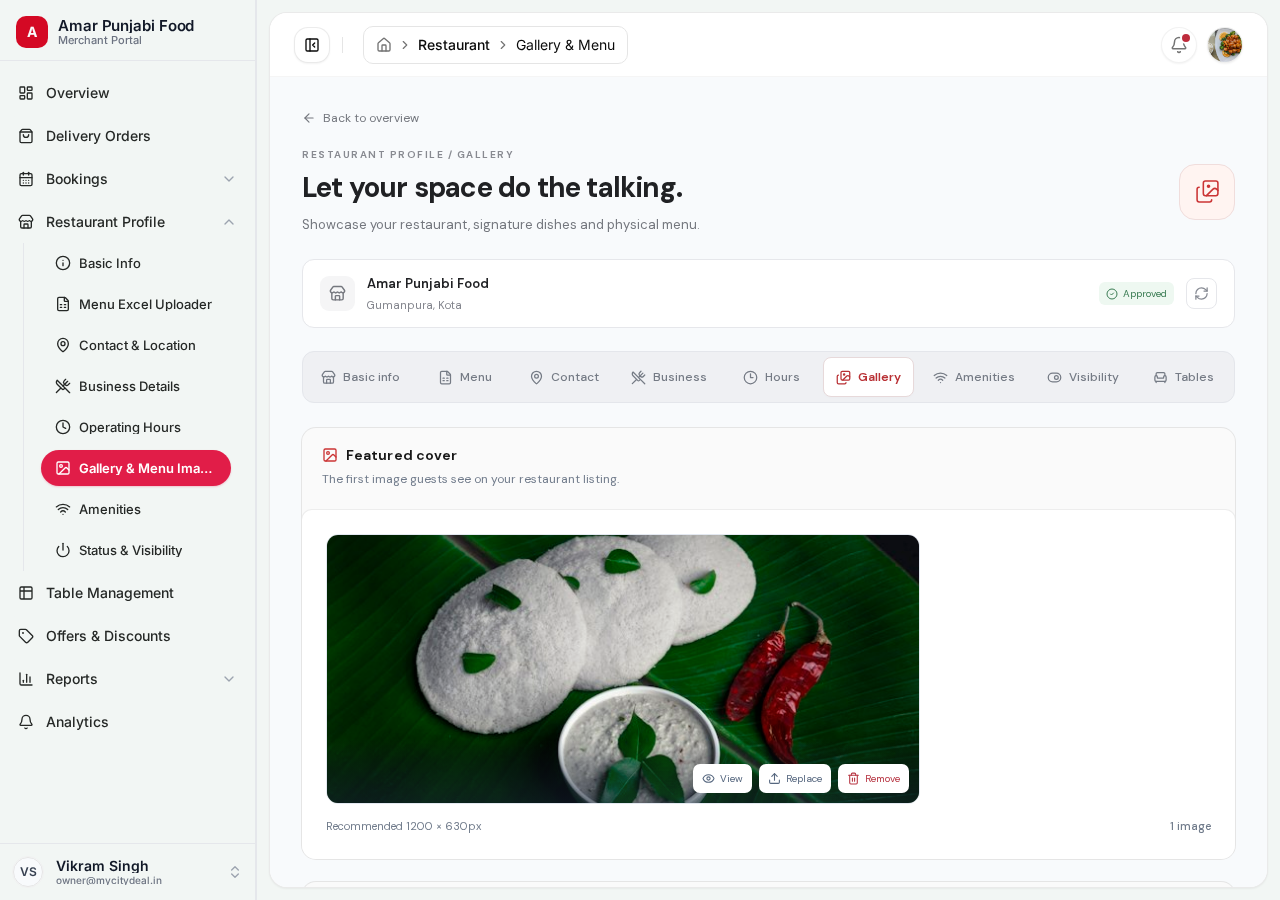Screen dimensions: 1280x900
Task: Select the Gallery tab
Action: pos(868,377)
